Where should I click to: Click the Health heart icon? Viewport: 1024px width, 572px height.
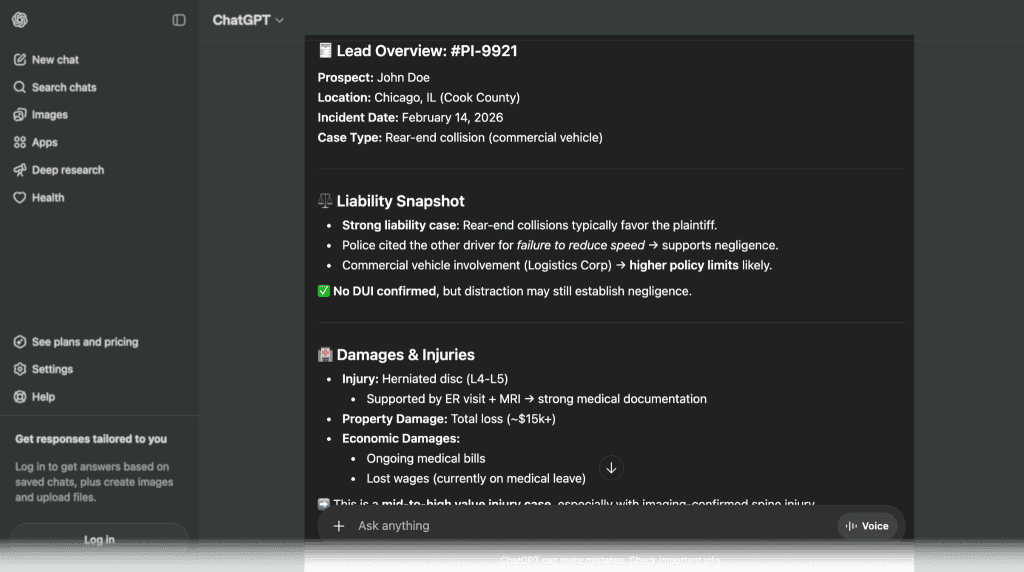(20, 197)
